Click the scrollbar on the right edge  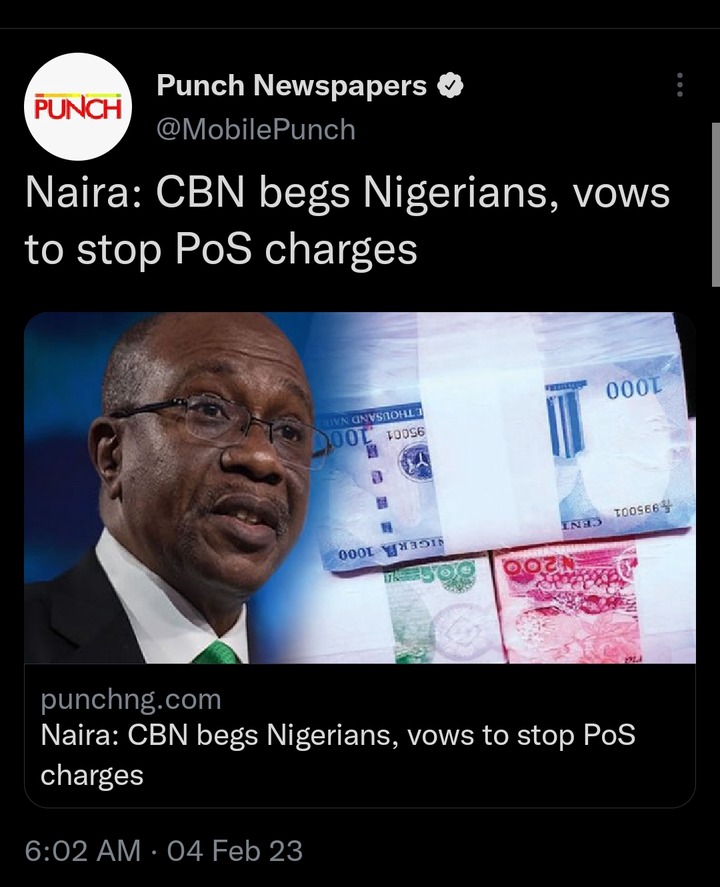coord(715,204)
